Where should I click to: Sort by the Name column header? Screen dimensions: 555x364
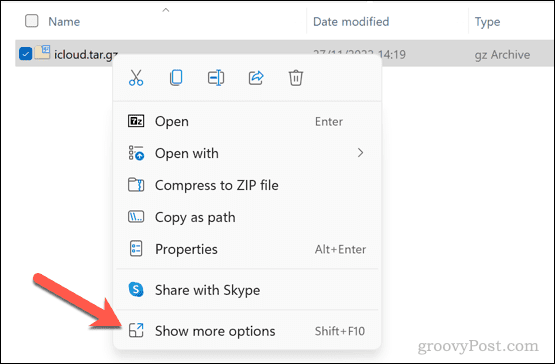point(64,22)
